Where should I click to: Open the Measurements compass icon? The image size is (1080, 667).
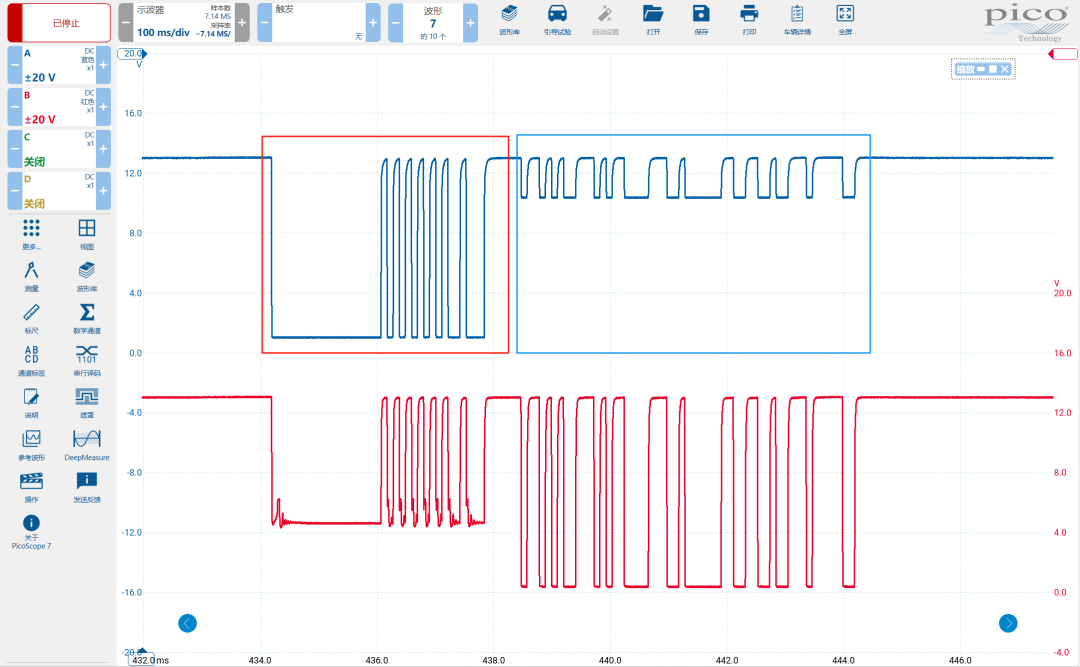point(31,276)
